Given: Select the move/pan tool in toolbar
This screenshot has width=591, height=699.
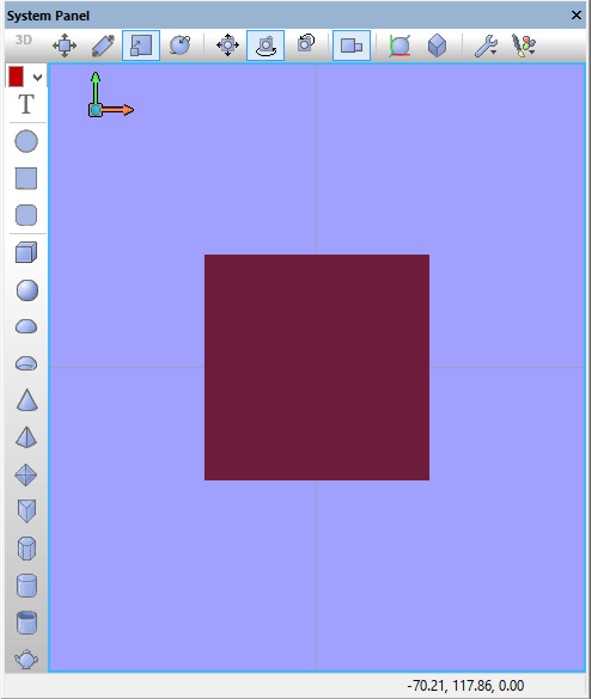Looking at the screenshot, I should [x=65, y=45].
